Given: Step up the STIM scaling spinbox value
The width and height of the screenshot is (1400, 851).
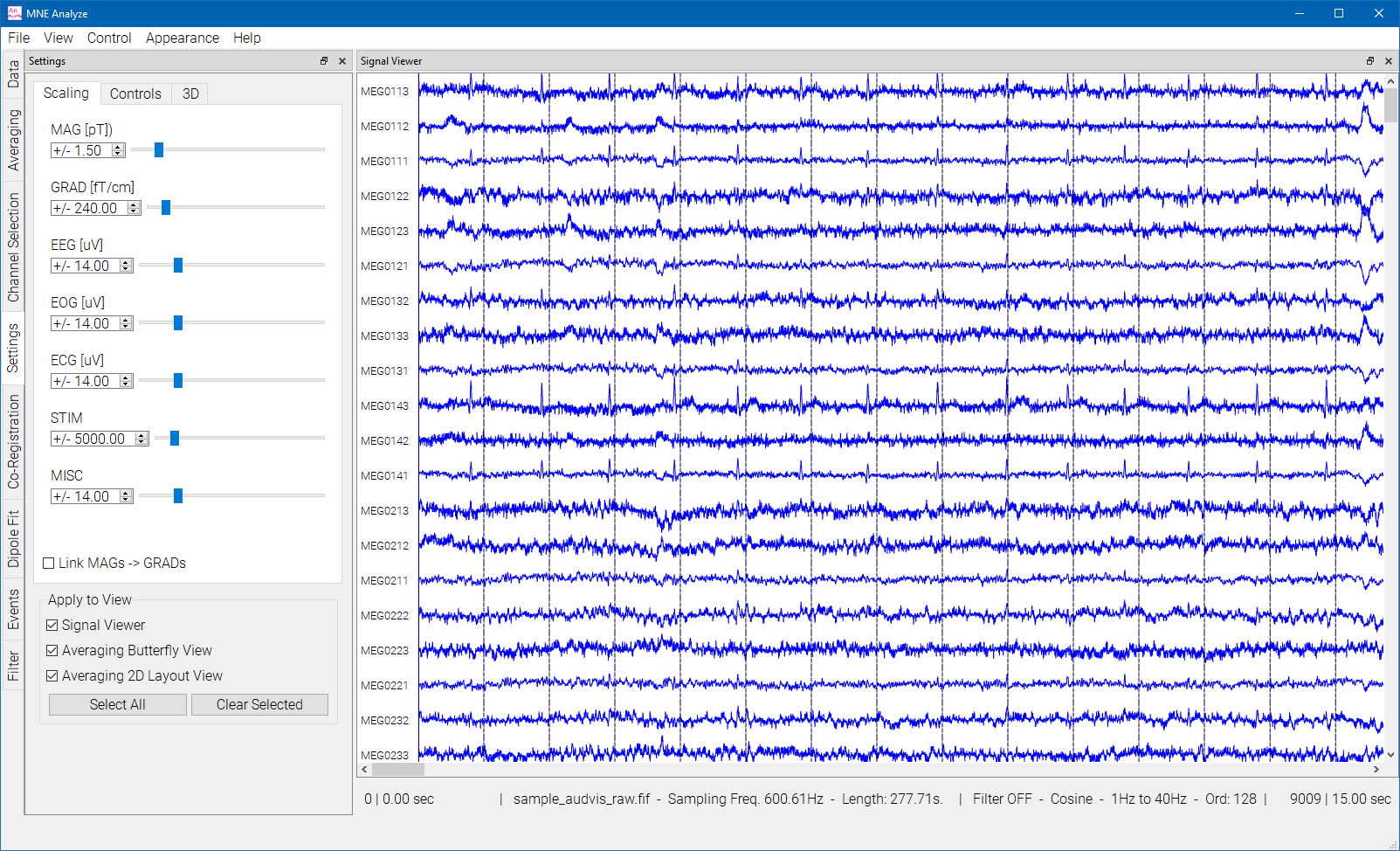Looking at the screenshot, I should coord(142,434).
